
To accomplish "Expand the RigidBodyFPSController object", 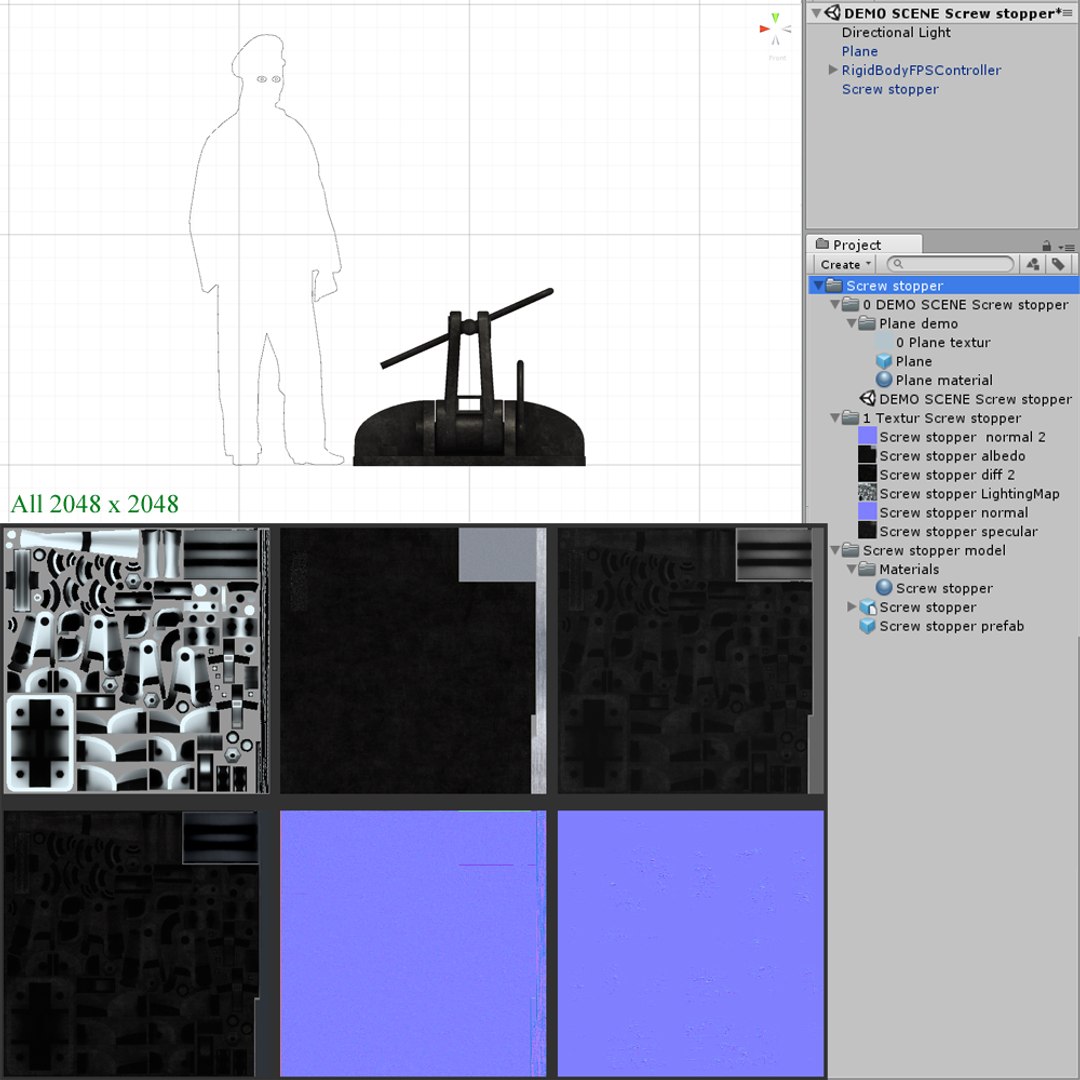I will (833, 70).
